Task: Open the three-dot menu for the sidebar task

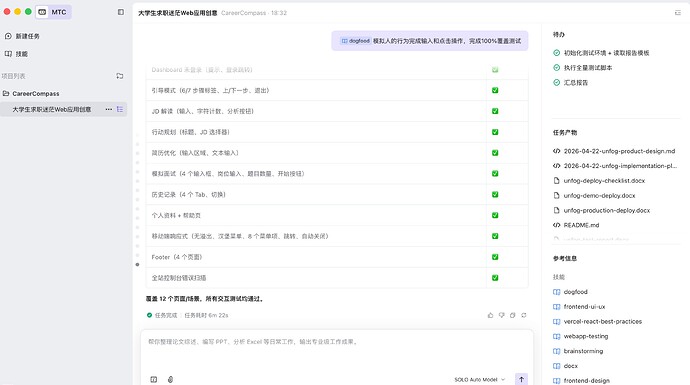Action: click(109, 109)
